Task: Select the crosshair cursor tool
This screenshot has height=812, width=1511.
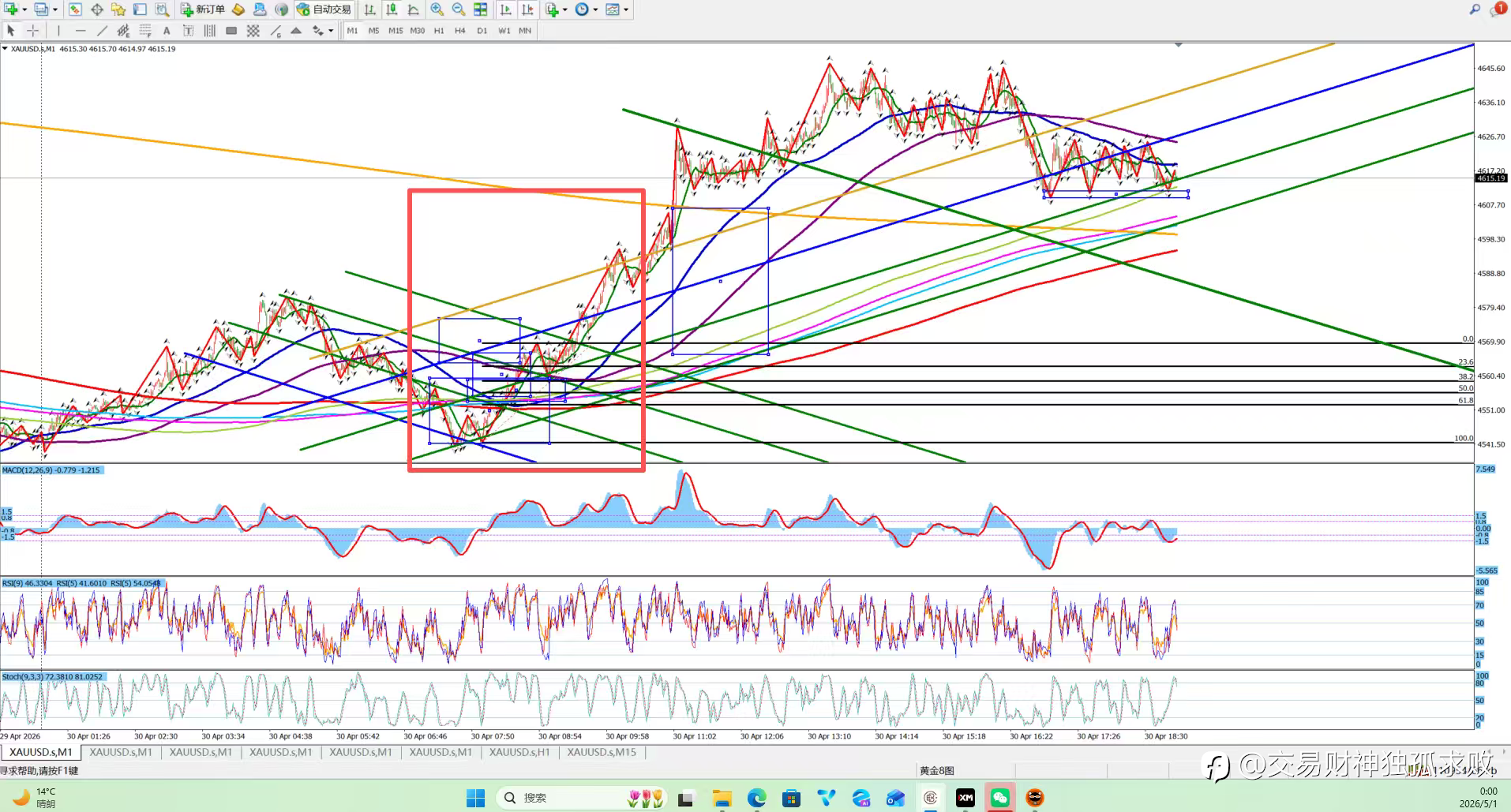Action: 32,31
